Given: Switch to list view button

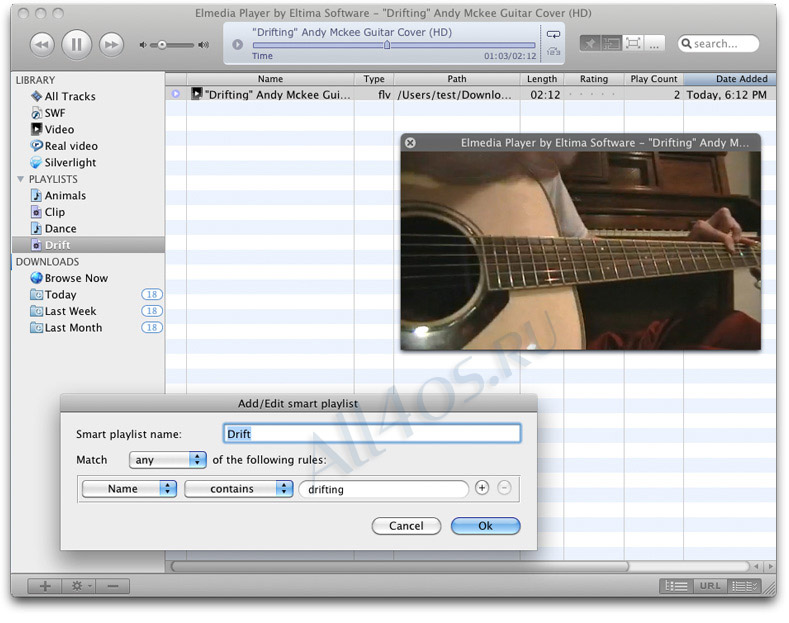Looking at the screenshot, I should [x=676, y=586].
